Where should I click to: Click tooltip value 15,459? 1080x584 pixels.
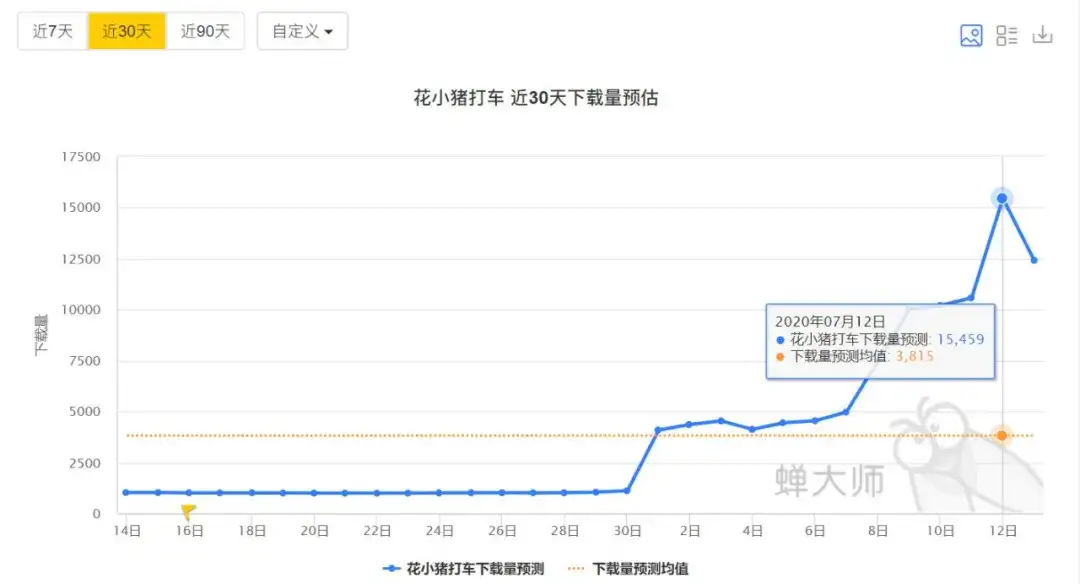click(x=960, y=339)
